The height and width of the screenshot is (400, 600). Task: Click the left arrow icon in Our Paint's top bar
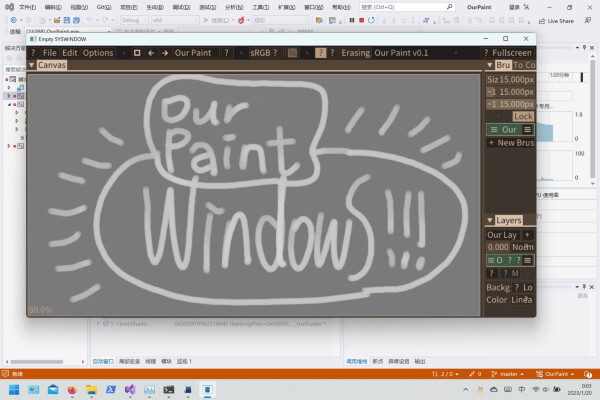click(151, 53)
